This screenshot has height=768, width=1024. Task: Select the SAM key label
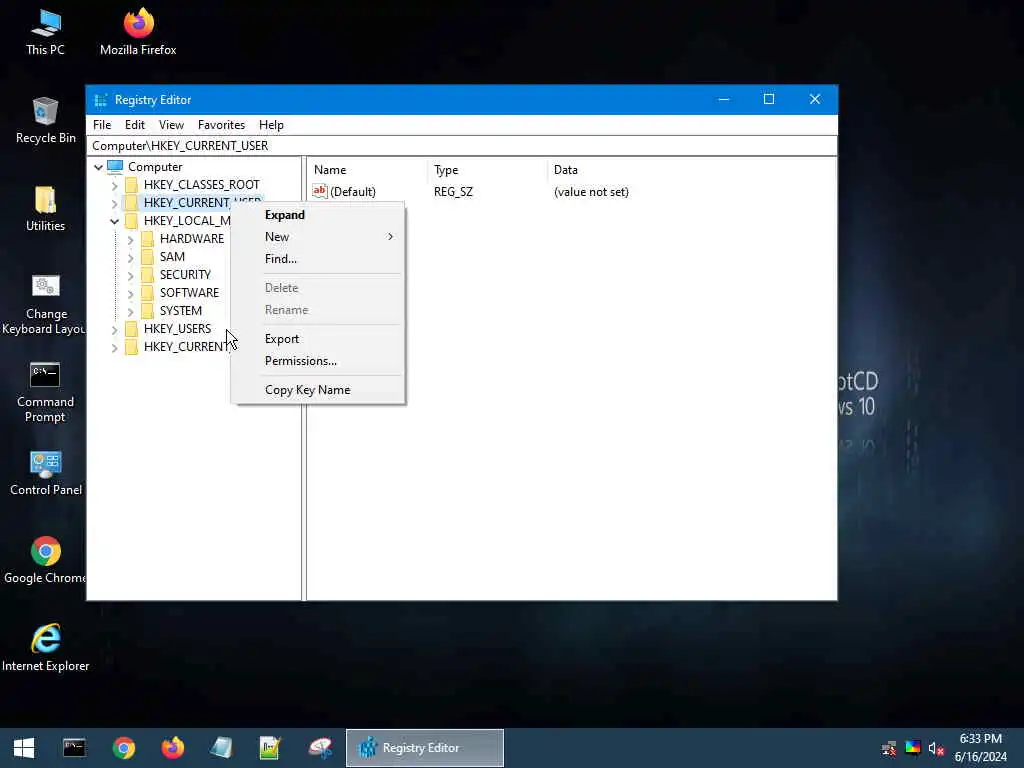coord(172,257)
